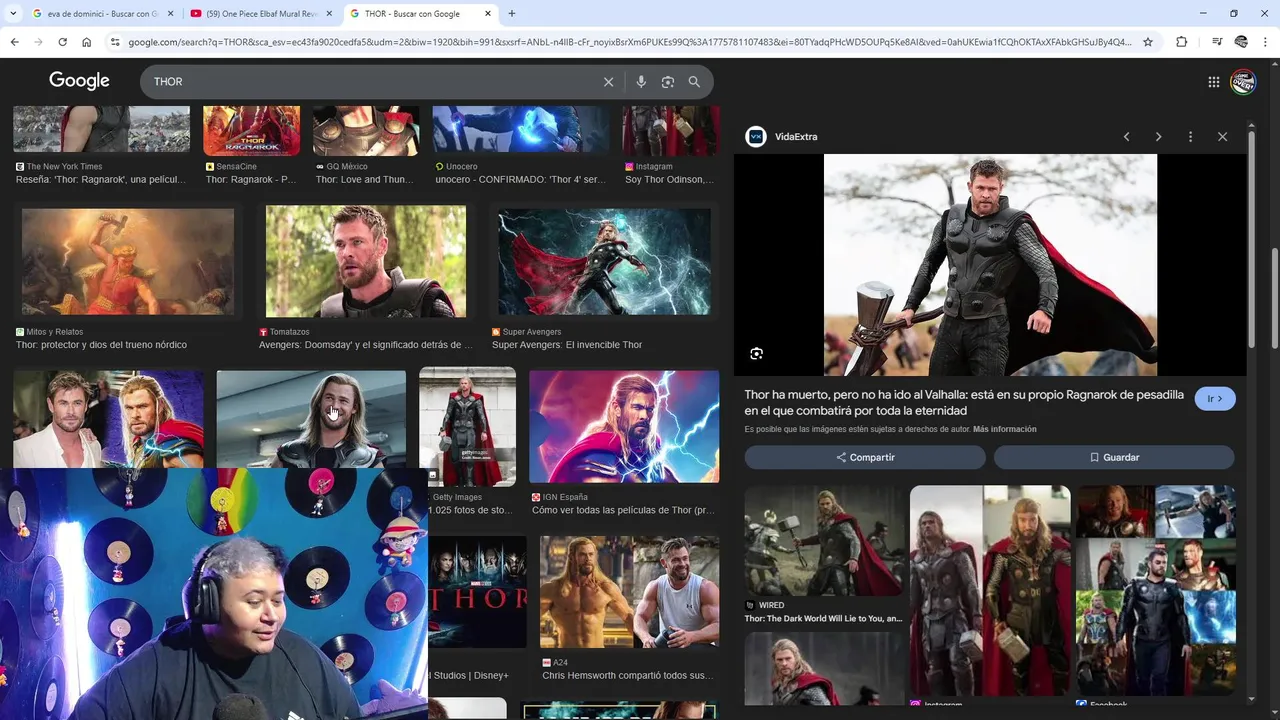Reload the current page
Screen dimensions: 1280x720
click(x=62, y=42)
